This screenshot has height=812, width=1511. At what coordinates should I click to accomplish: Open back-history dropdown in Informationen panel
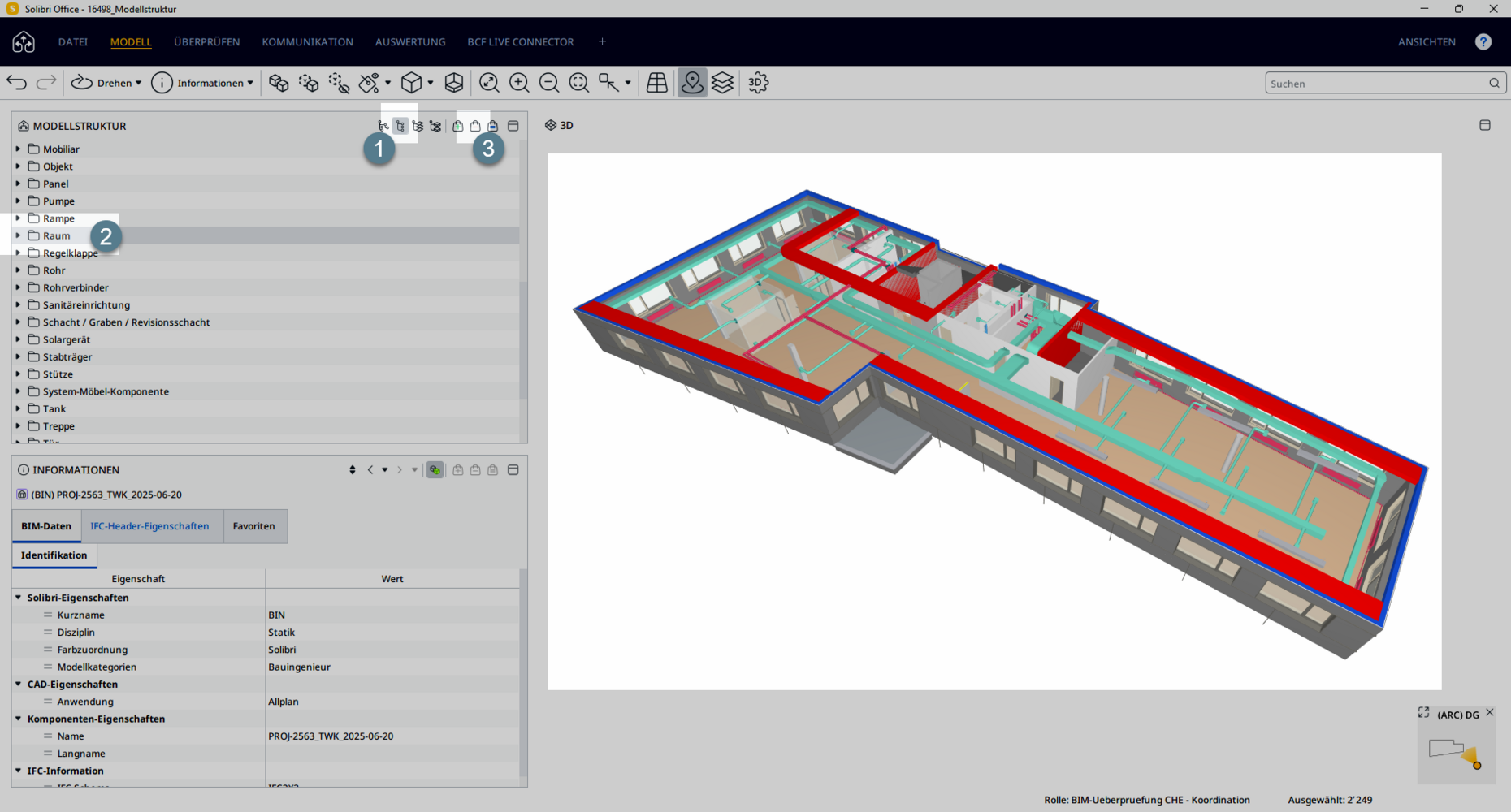385,470
